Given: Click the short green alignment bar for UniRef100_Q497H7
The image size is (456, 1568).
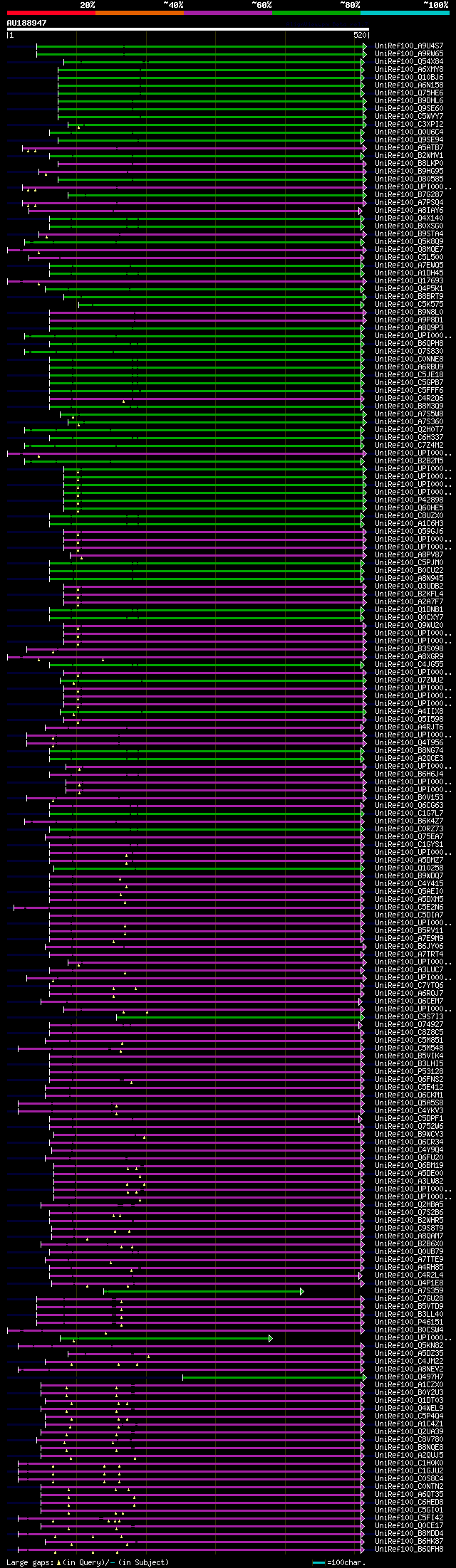Looking at the screenshot, I should [274, 1377].
